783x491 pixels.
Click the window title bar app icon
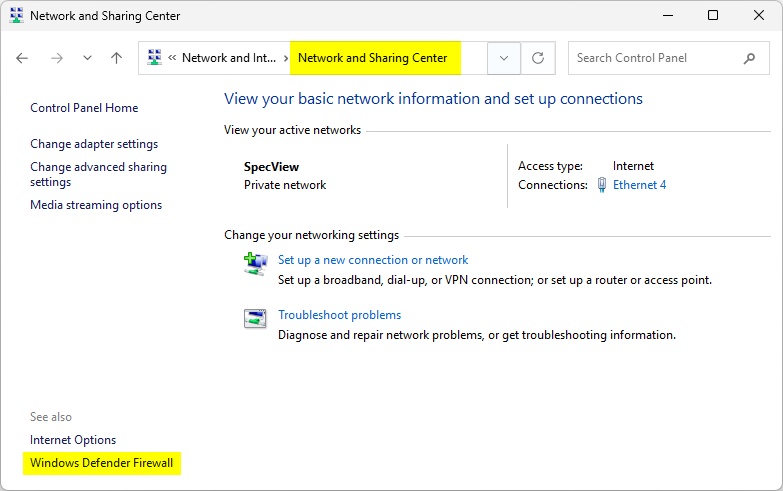(16, 15)
